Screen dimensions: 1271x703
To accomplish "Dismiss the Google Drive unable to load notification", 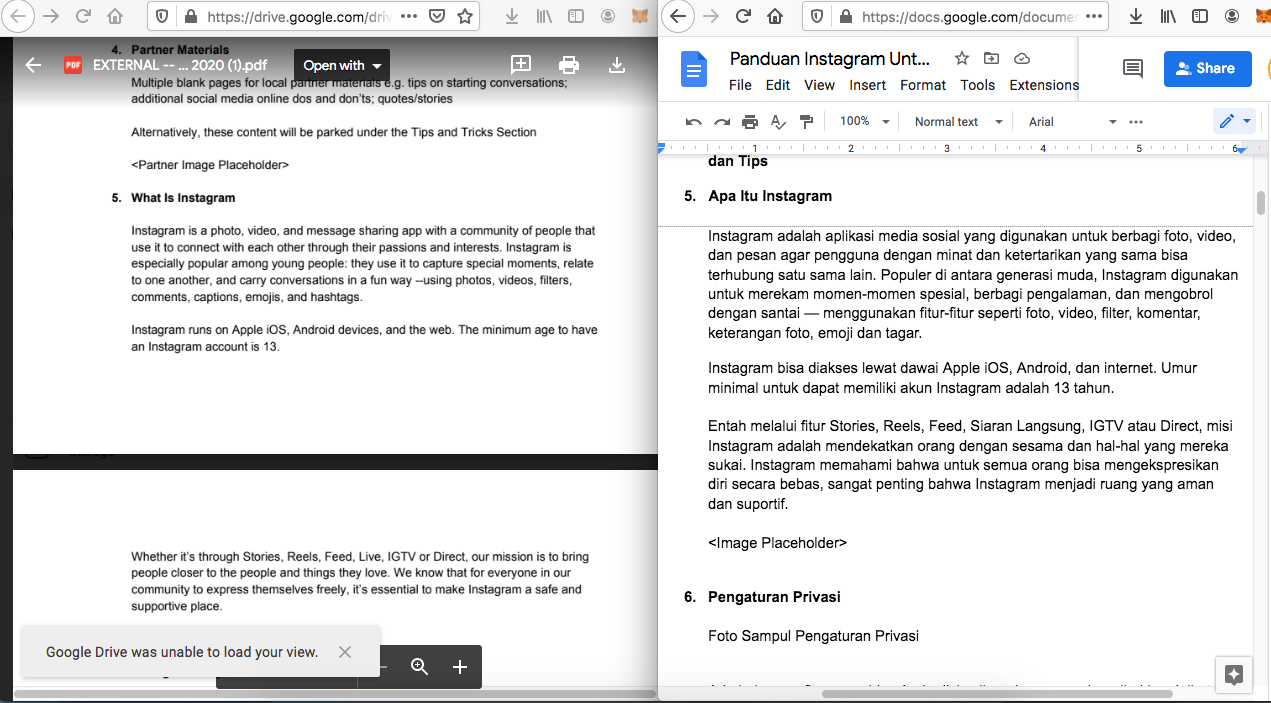I will 345,652.
